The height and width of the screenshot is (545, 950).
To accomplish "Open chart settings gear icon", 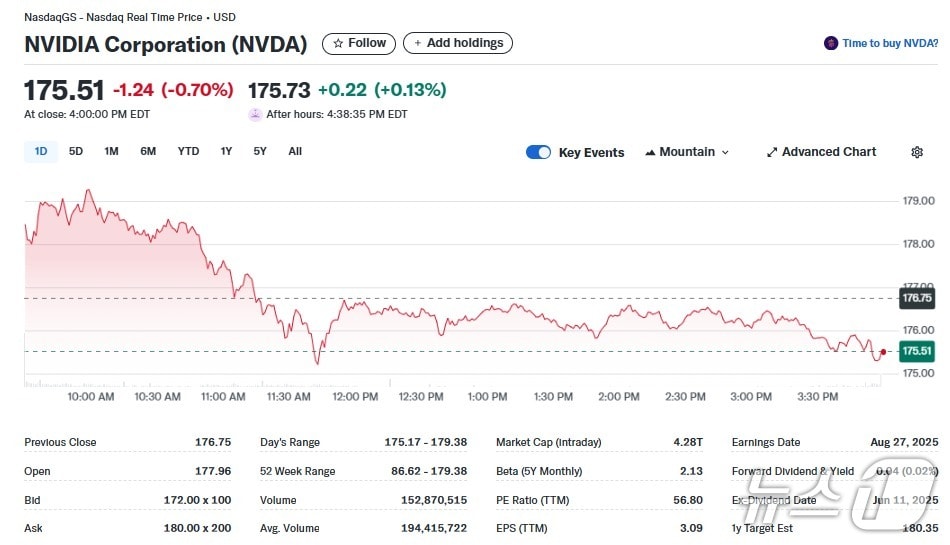I will (x=917, y=152).
